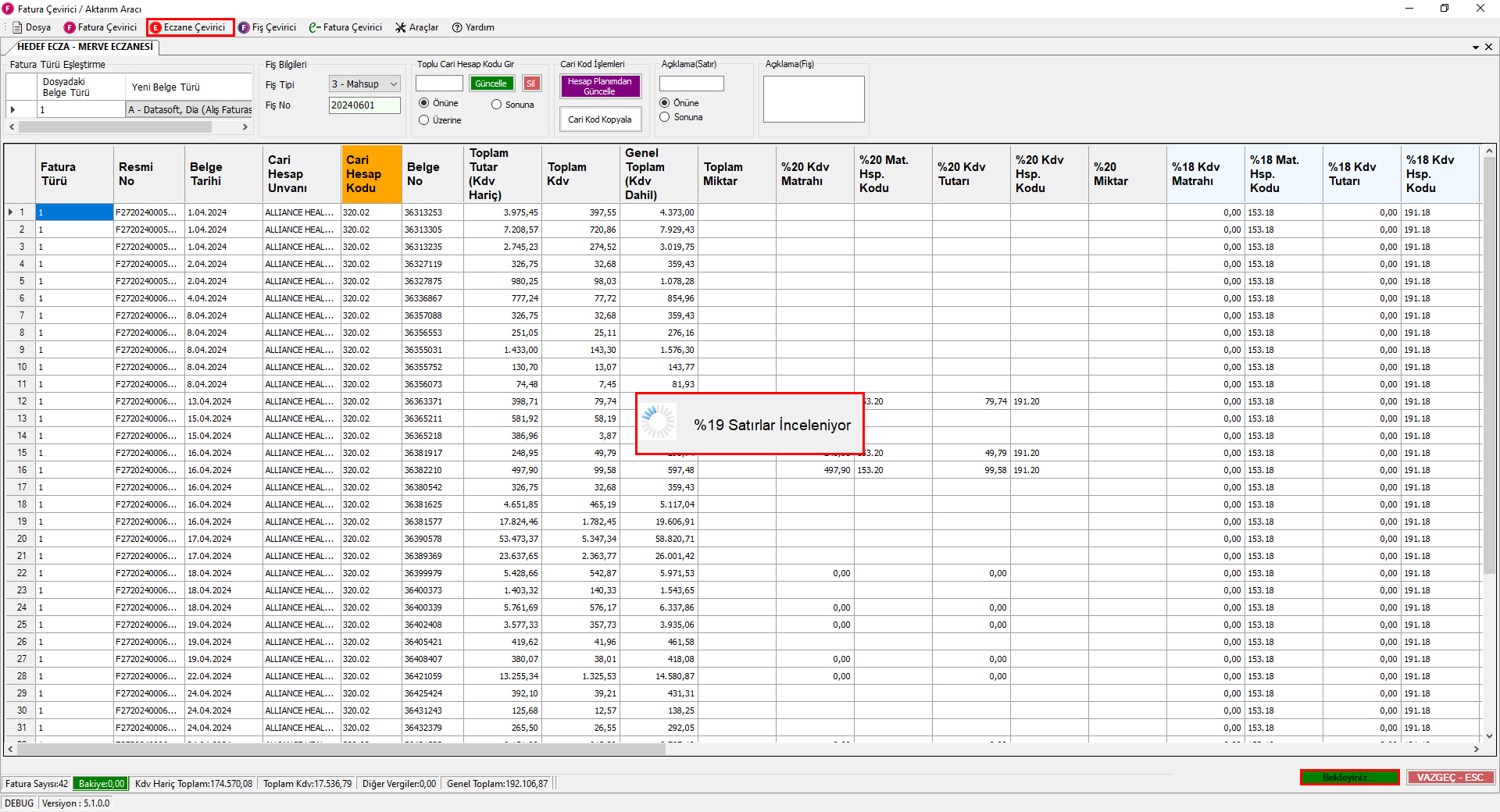
Task: Click the Dosya document icon
Action: 17,27
